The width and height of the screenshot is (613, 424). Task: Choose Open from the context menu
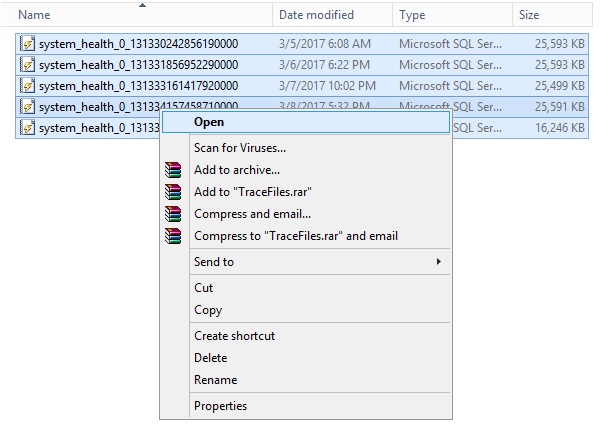(x=209, y=122)
